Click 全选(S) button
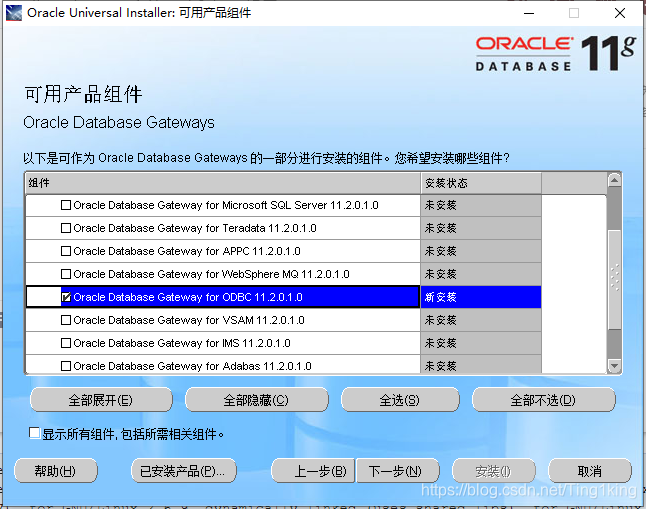Viewport: 646px width, 509px height. 400,400
